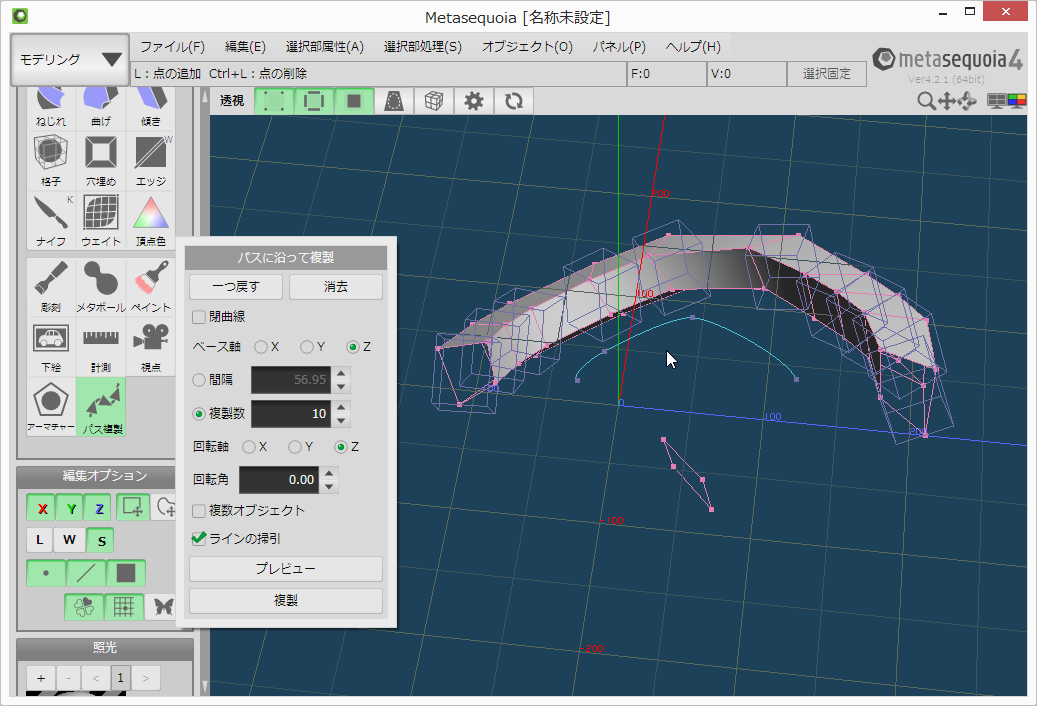Image resolution: width=1037 pixels, height=706 pixels.
Task: Open viewport settings gear icon
Action: [474, 101]
